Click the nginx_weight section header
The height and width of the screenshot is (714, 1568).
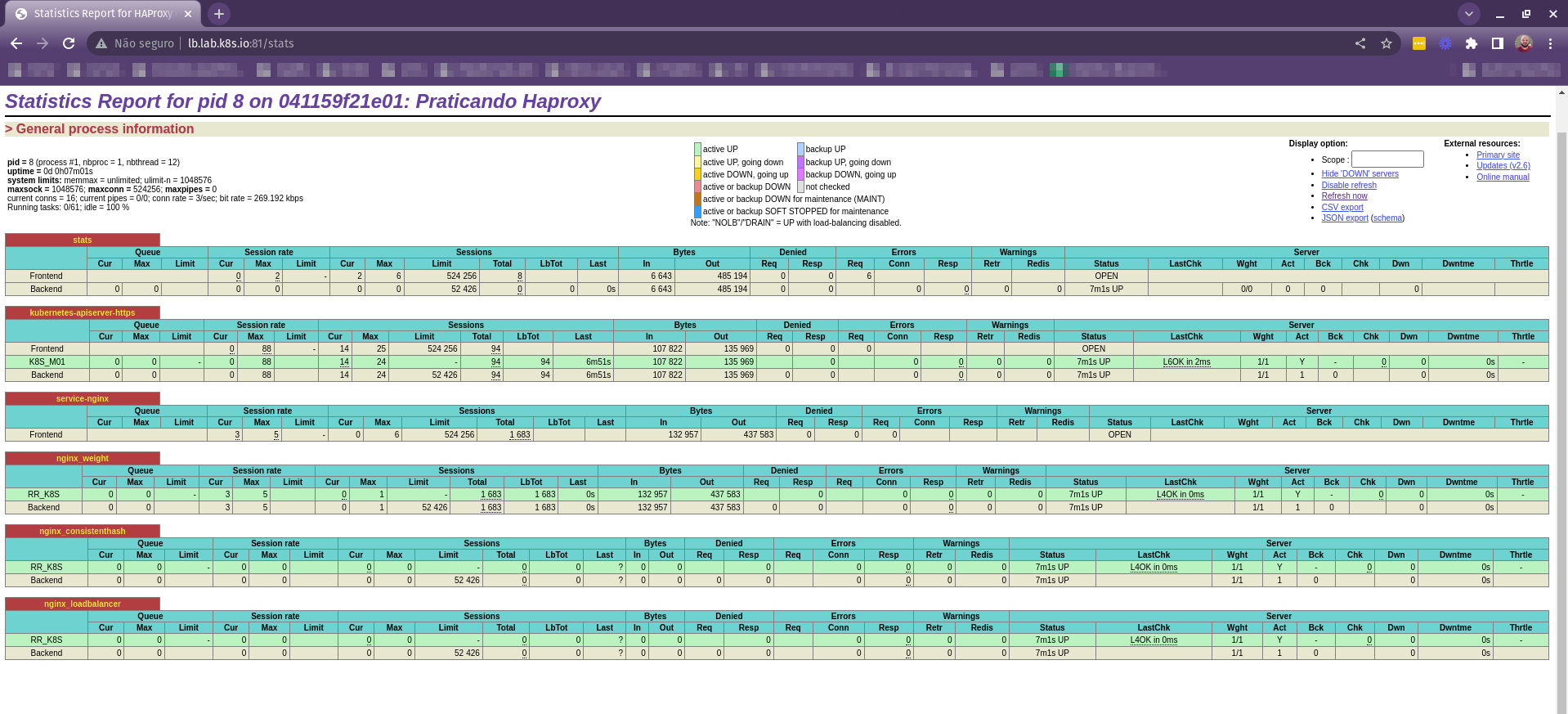coord(82,459)
